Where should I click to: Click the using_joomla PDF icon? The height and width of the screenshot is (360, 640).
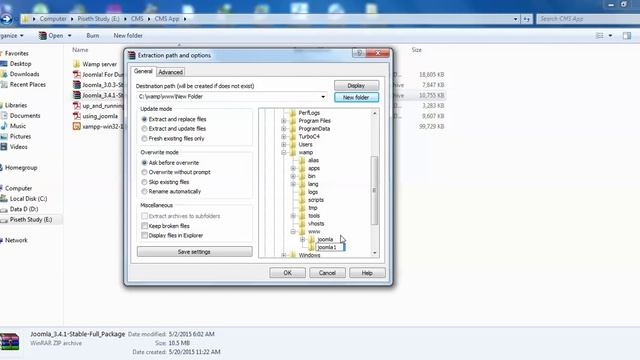tap(76, 116)
